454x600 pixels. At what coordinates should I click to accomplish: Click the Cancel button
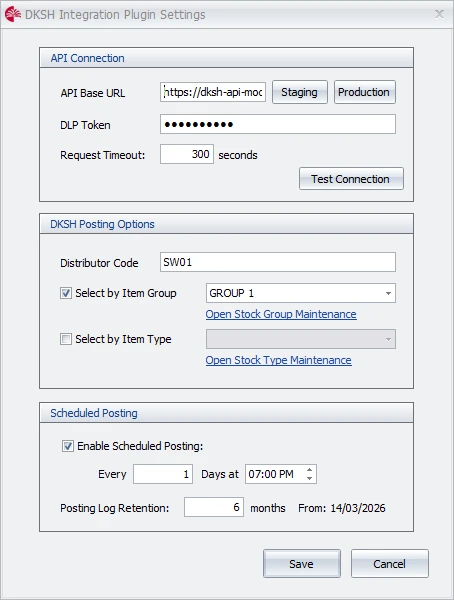tap(390, 564)
